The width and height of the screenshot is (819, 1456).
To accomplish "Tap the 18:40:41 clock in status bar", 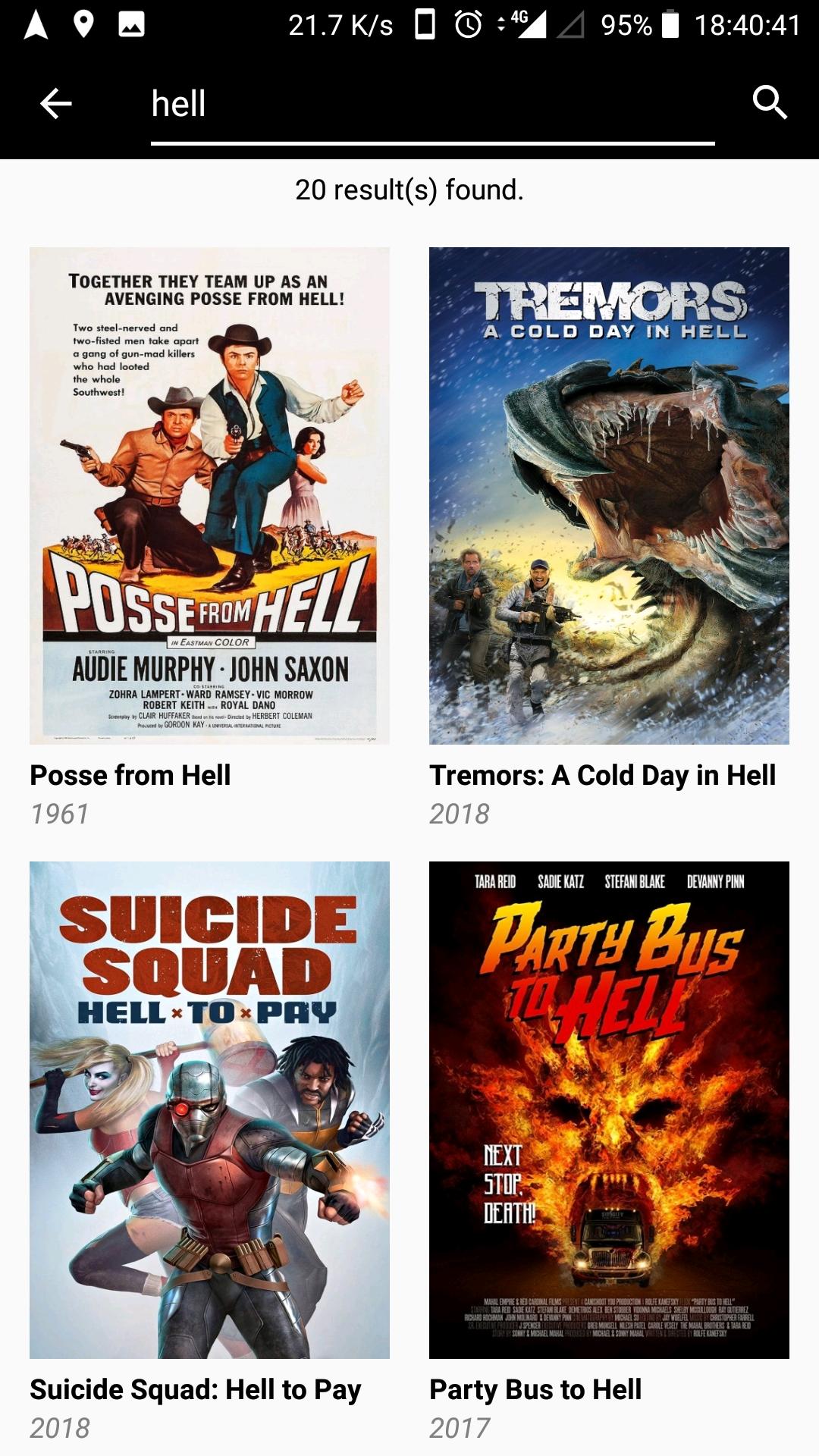I will click(x=748, y=25).
